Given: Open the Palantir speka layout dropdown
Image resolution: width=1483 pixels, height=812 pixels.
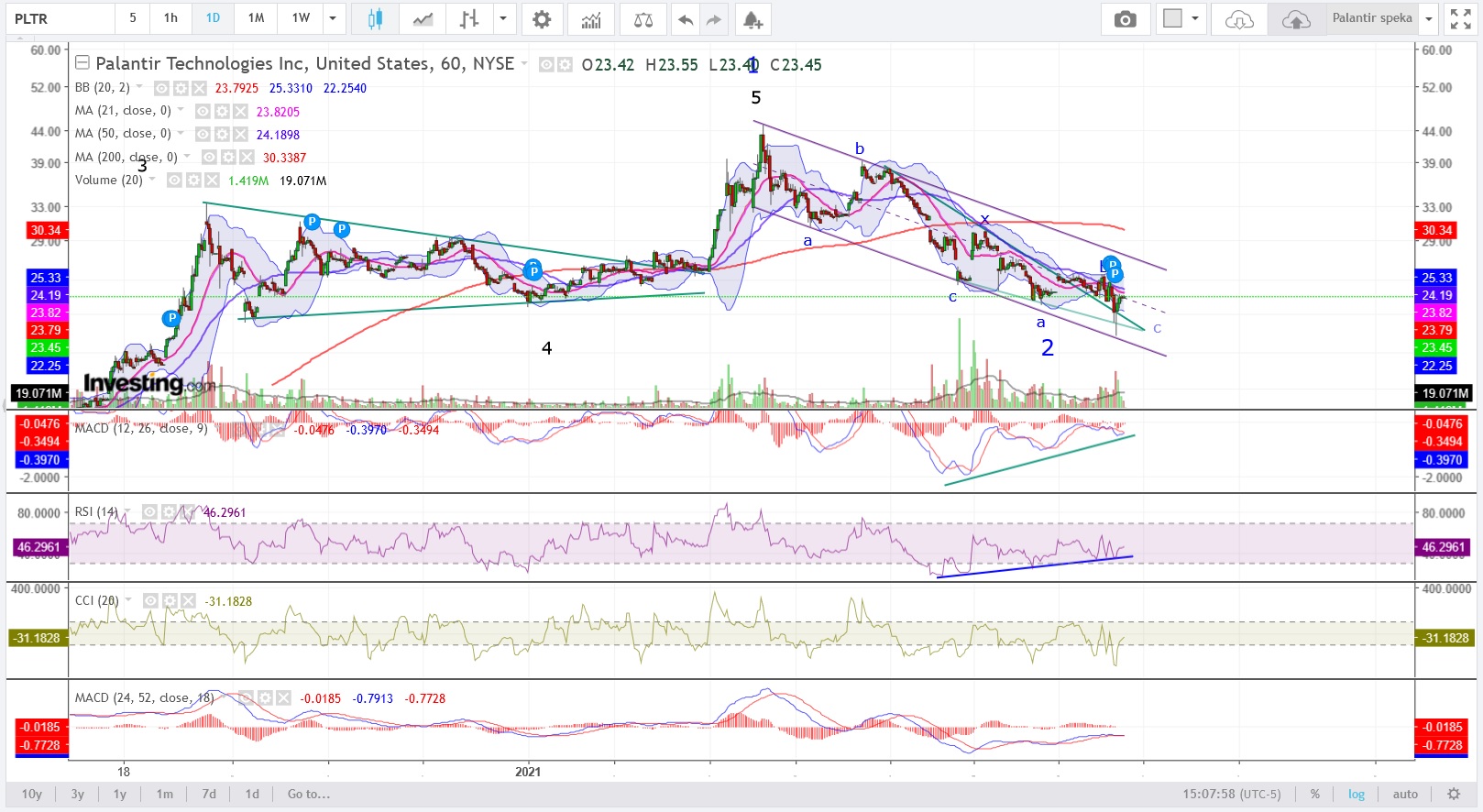Looking at the screenshot, I should (1428, 18).
